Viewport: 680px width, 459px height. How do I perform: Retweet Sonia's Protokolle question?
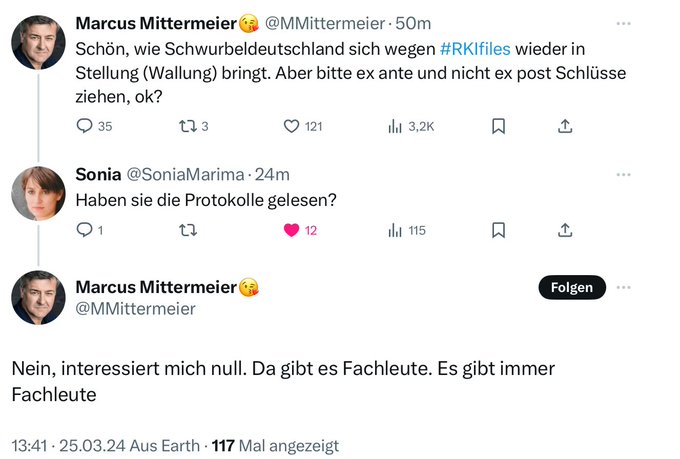[186, 230]
